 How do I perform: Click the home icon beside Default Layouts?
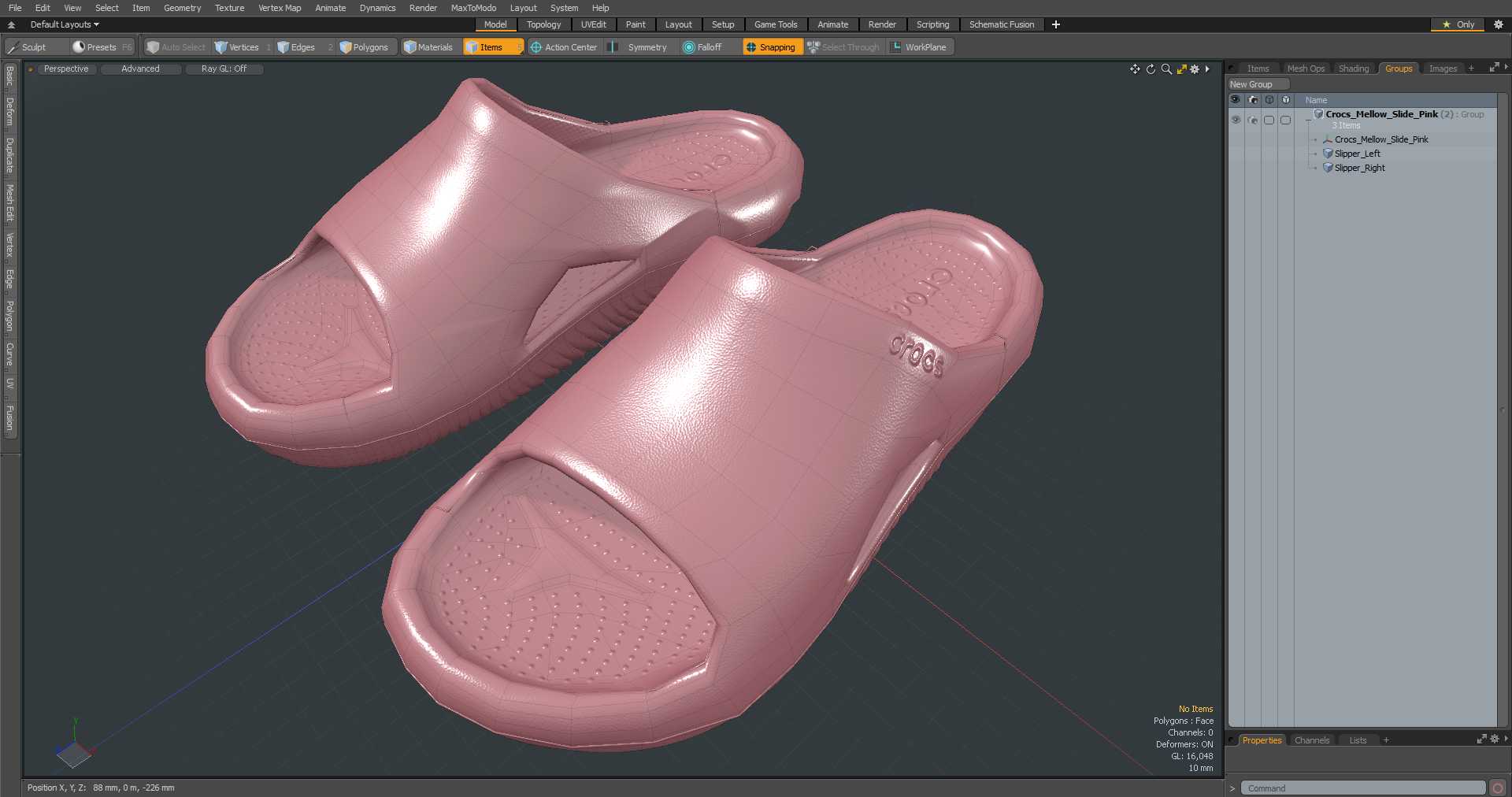pos(11,24)
